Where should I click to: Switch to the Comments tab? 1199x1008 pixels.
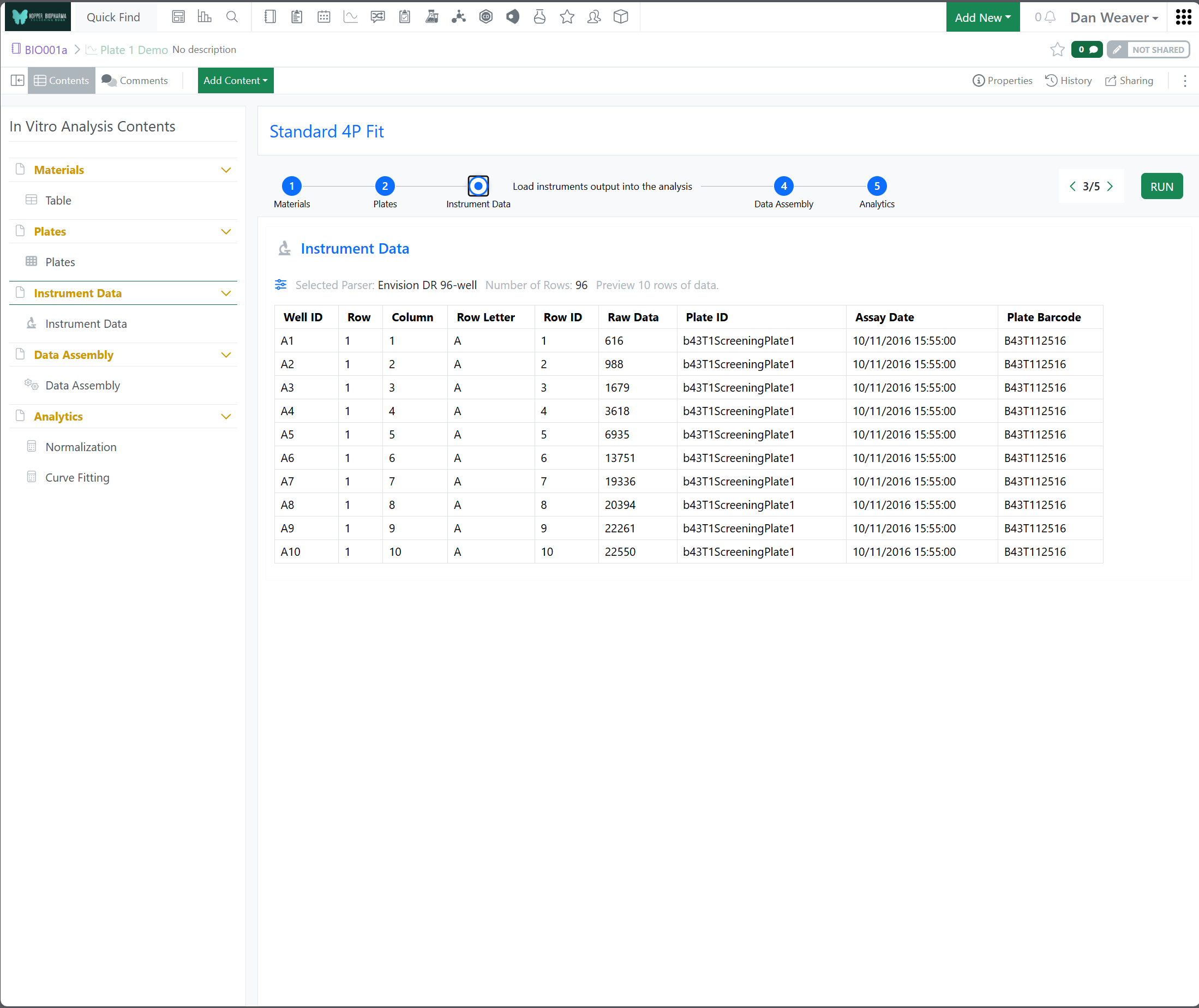point(135,81)
